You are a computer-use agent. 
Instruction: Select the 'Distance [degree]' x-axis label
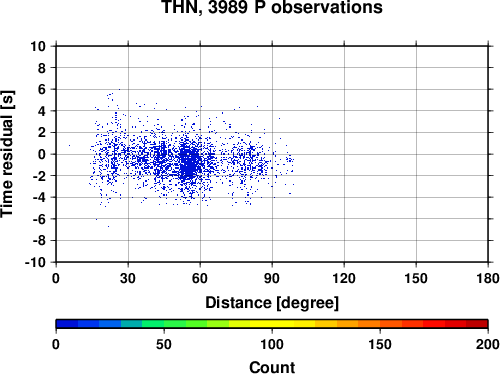click(x=272, y=303)
